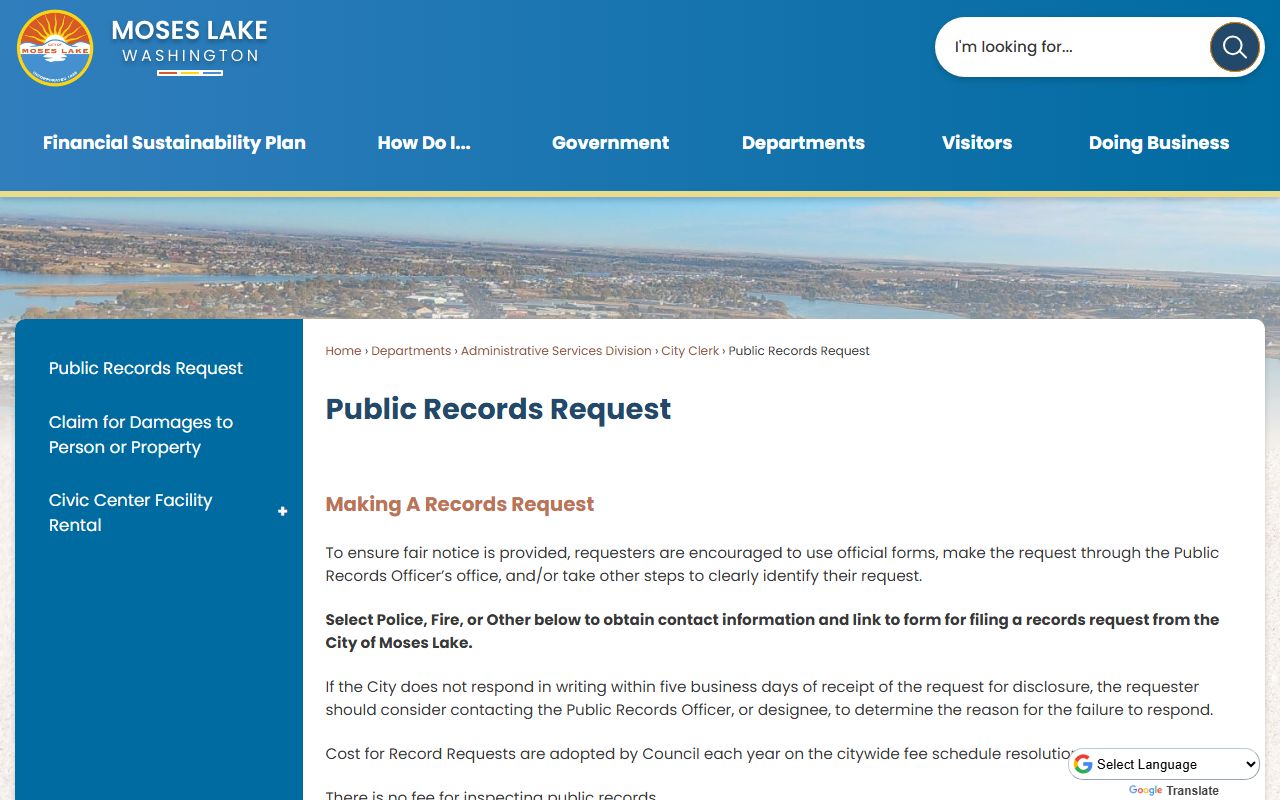Click the MOSES LAKE WASHINGTON title text
The width and height of the screenshot is (1280, 800).
click(x=190, y=42)
